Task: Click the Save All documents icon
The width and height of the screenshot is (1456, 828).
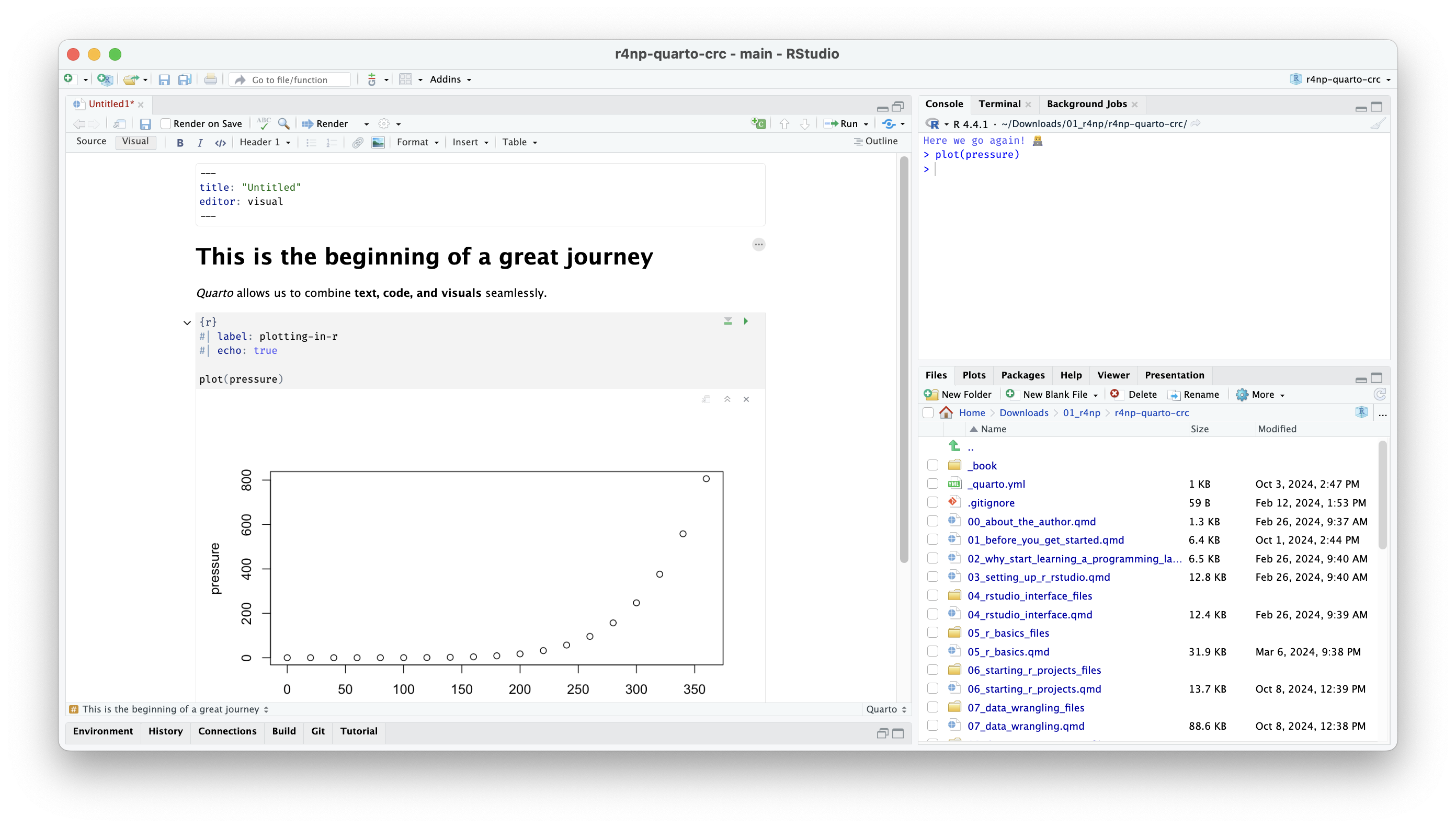Action: [184, 79]
